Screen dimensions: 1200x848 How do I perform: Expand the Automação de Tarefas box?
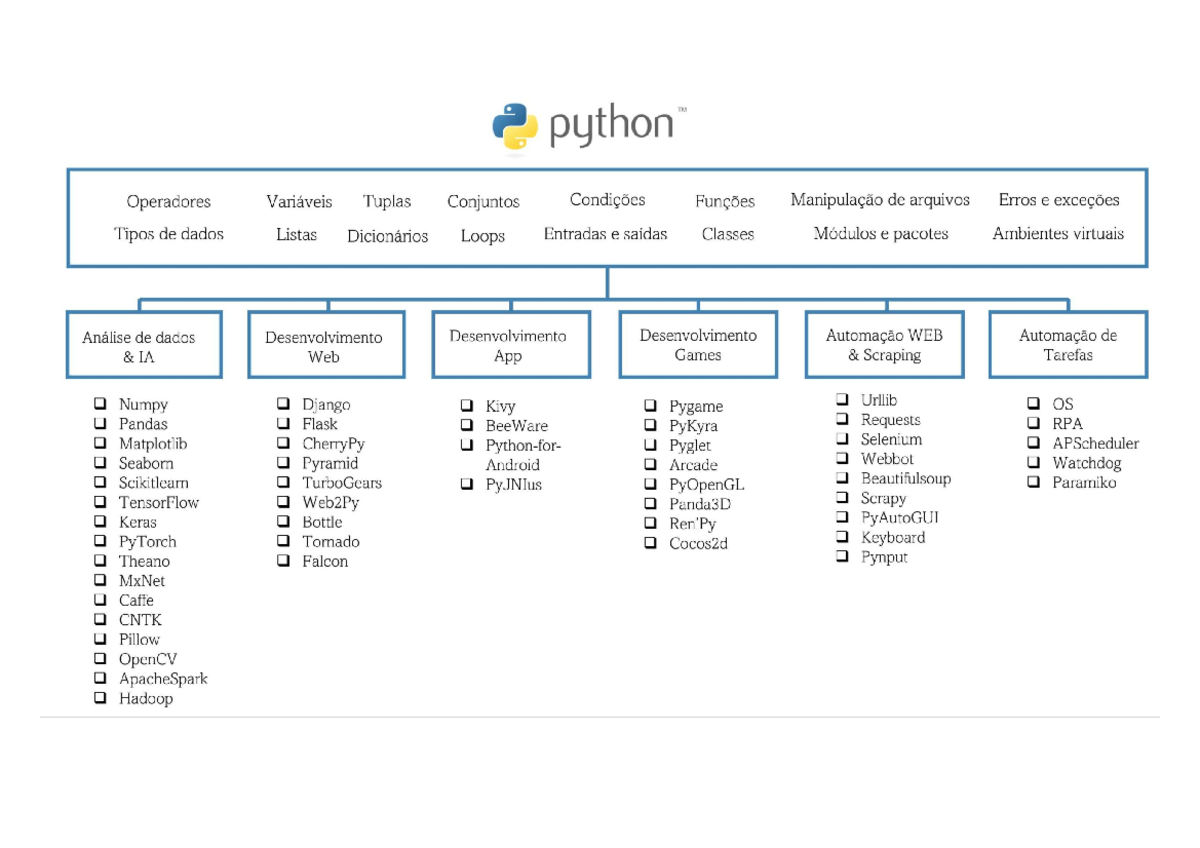pyautogui.click(x=1067, y=344)
